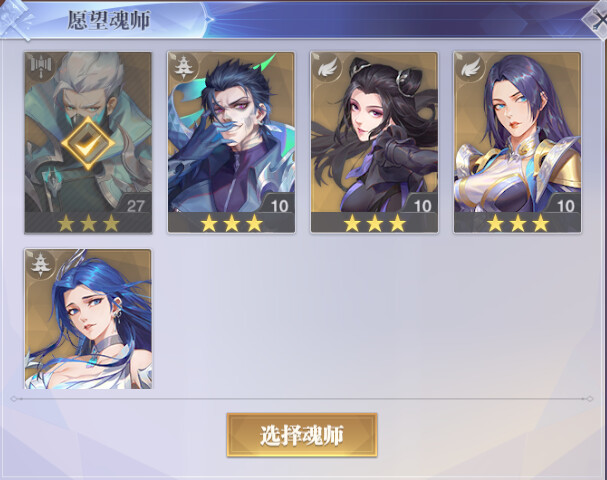This screenshot has width=607, height=480.
Task: Click the three-star rating under gold-armored woman
Action: 518,223
